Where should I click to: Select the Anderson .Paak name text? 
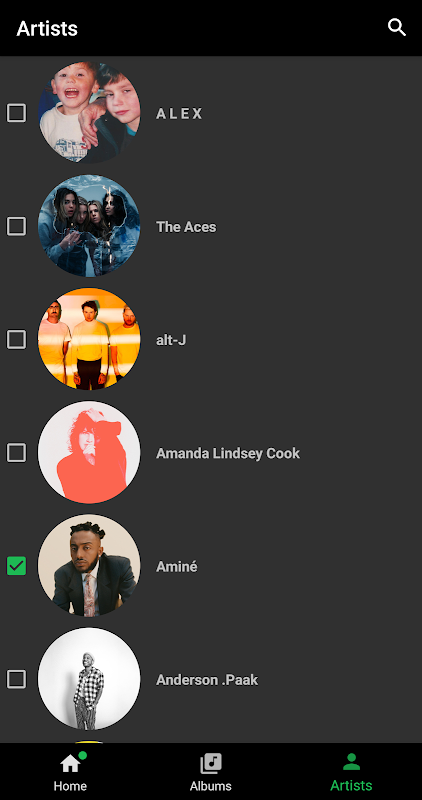click(x=207, y=680)
